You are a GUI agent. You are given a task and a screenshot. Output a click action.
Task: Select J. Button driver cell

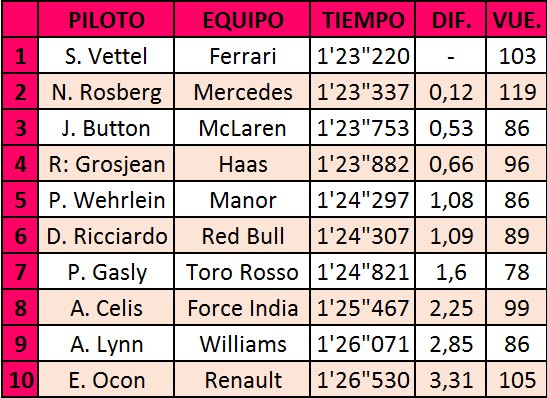(106, 128)
